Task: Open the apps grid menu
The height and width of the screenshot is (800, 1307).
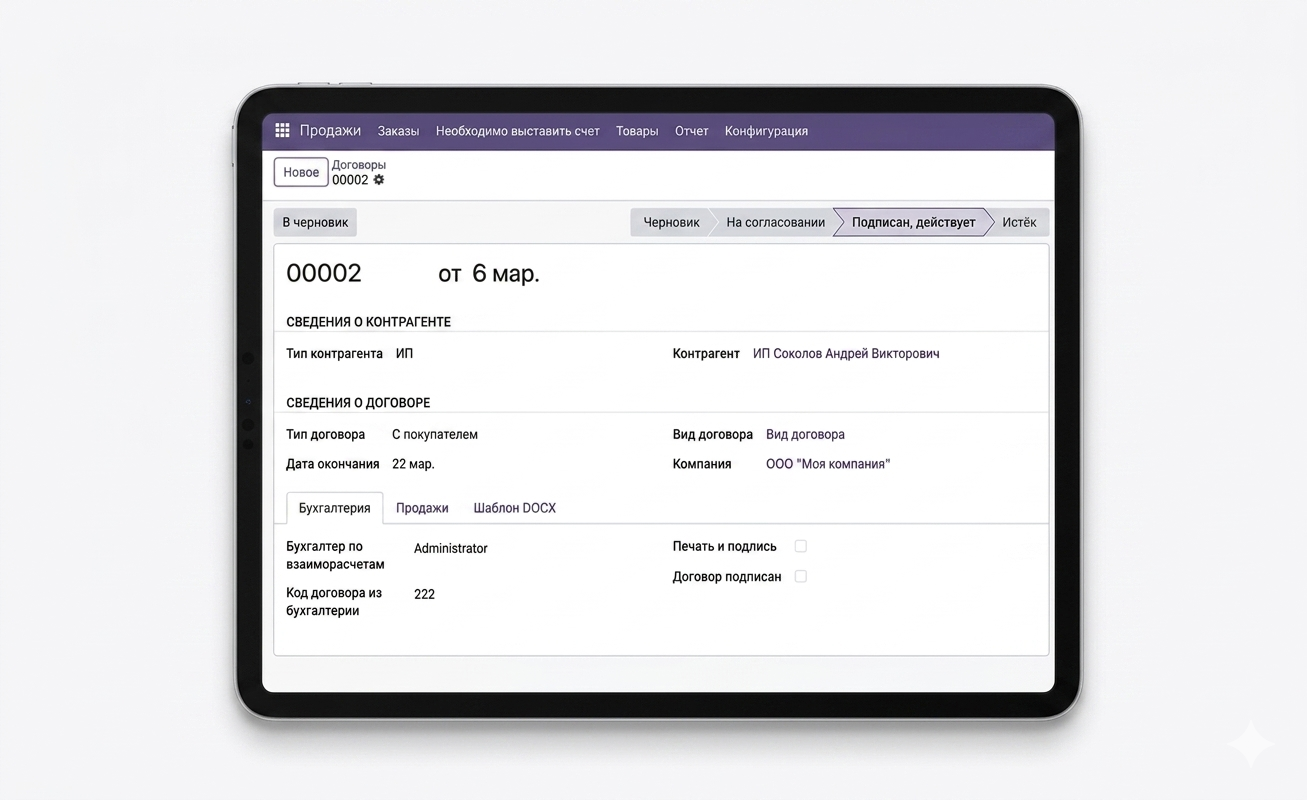Action: click(281, 130)
